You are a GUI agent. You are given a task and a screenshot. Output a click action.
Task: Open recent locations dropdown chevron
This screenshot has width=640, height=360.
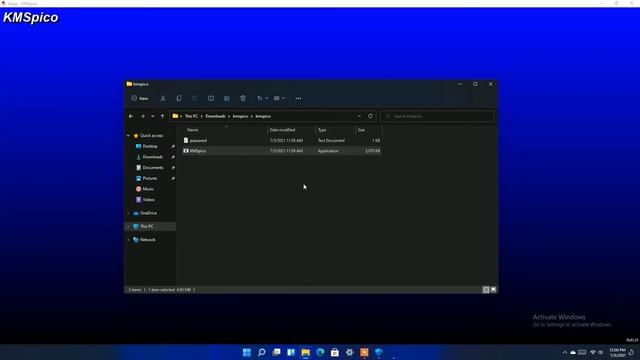click(x=153, y=116)
